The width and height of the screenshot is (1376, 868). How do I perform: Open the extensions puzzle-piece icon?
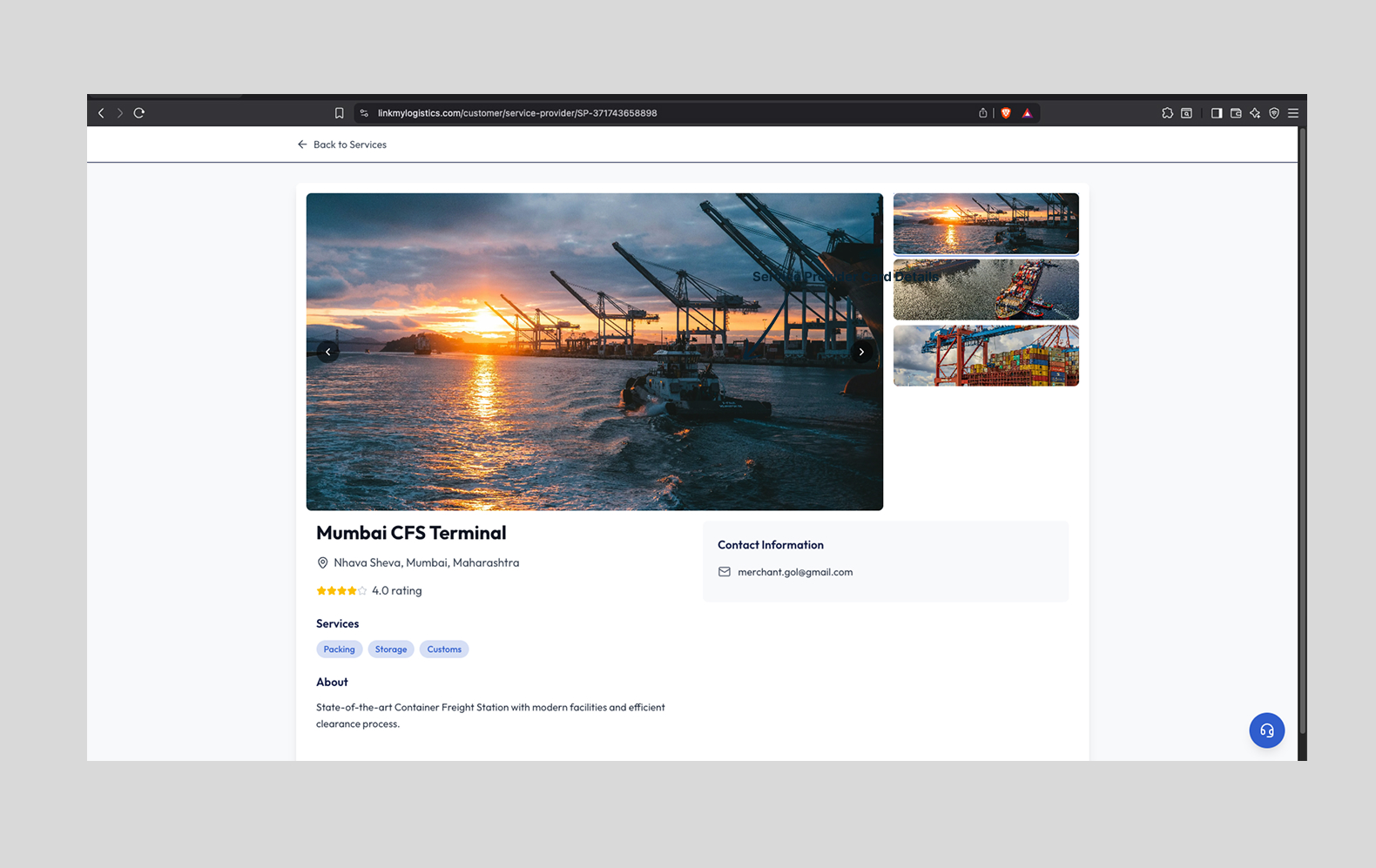[x=1167, y=113]
